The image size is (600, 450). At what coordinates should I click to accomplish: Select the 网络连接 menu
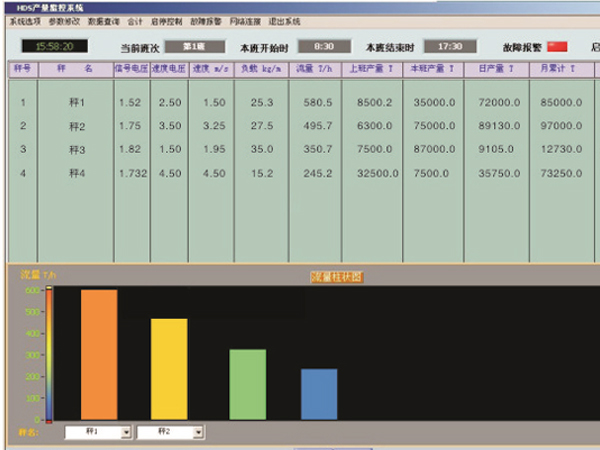click(244, 20)
